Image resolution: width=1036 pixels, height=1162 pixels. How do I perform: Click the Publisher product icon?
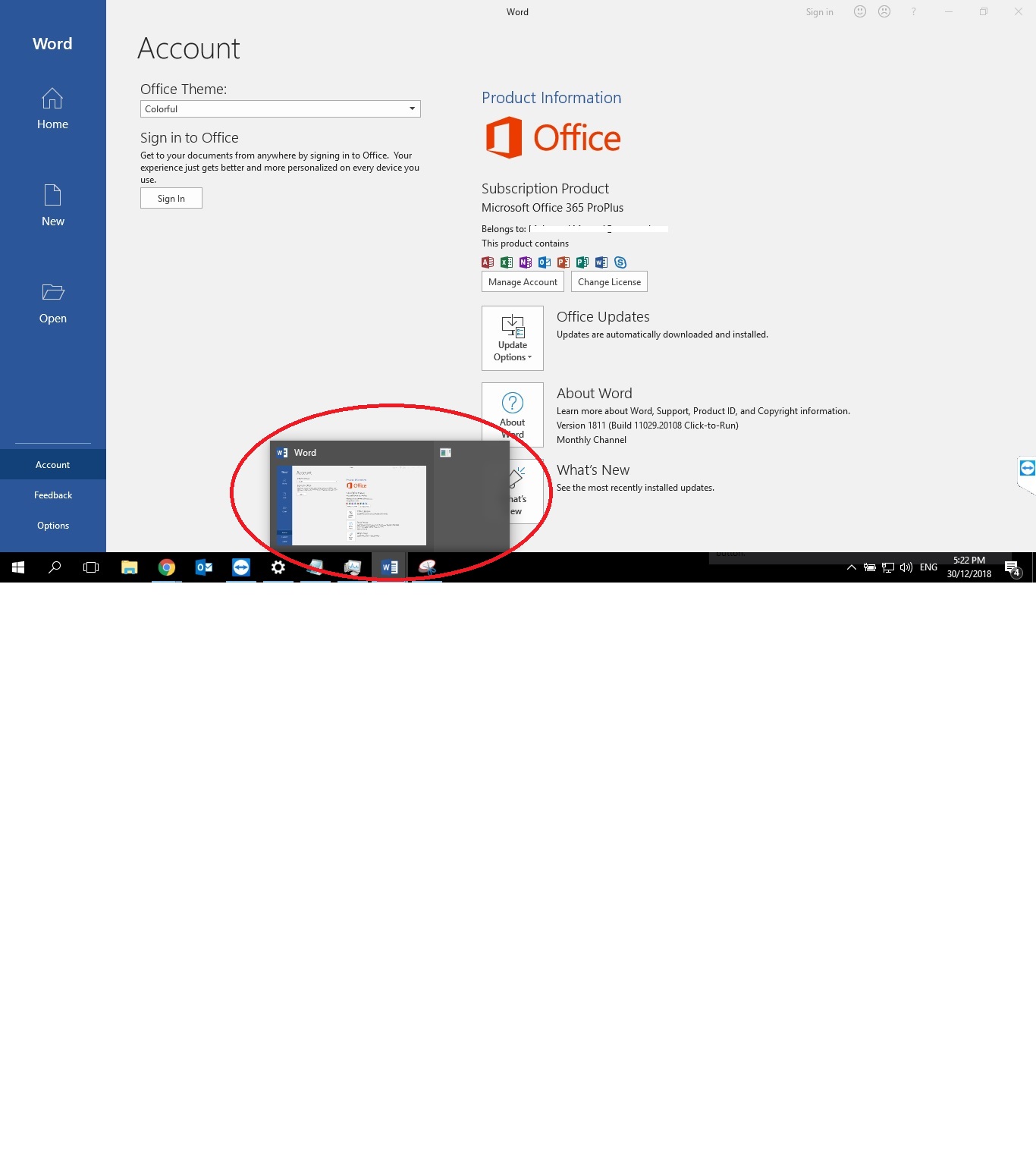tap(582, 262)
